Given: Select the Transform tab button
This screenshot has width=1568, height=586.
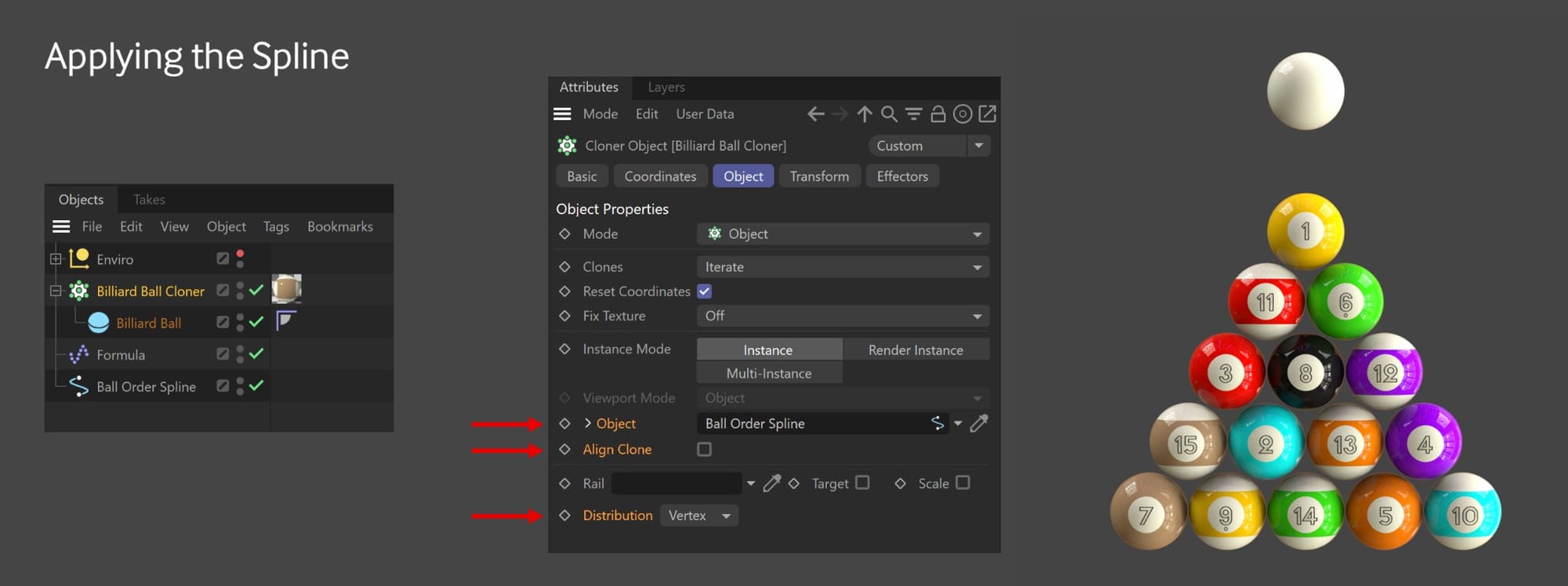Looking at the screenshot, I should [x=819, y=176].
